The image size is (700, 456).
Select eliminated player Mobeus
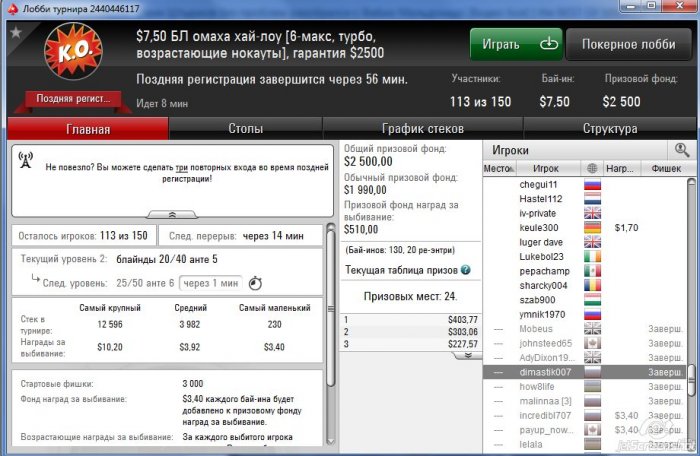[585, 329]
